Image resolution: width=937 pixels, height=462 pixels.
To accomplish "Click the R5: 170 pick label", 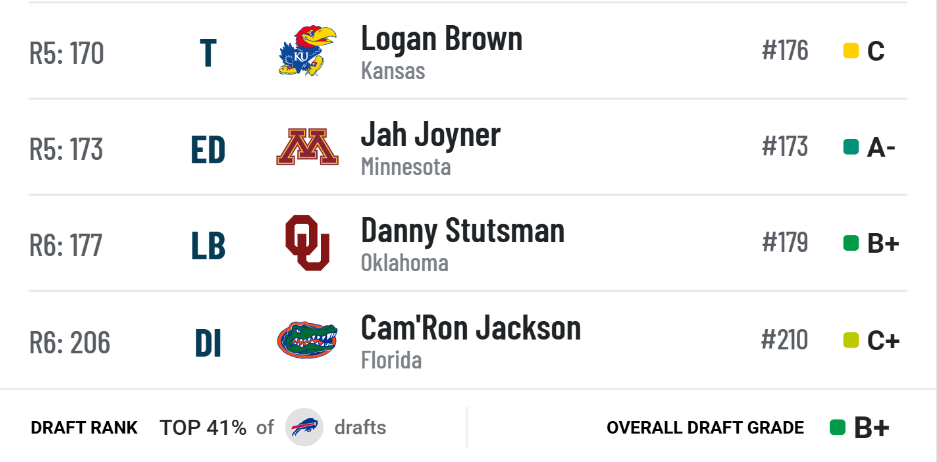I will (x=66, y=53).
